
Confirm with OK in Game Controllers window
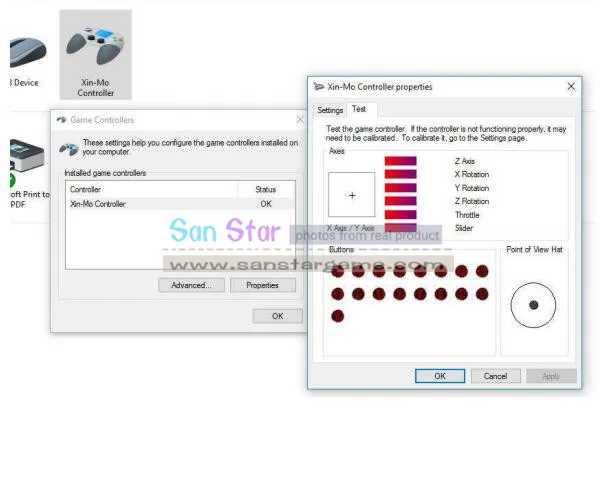click(278, 316)
